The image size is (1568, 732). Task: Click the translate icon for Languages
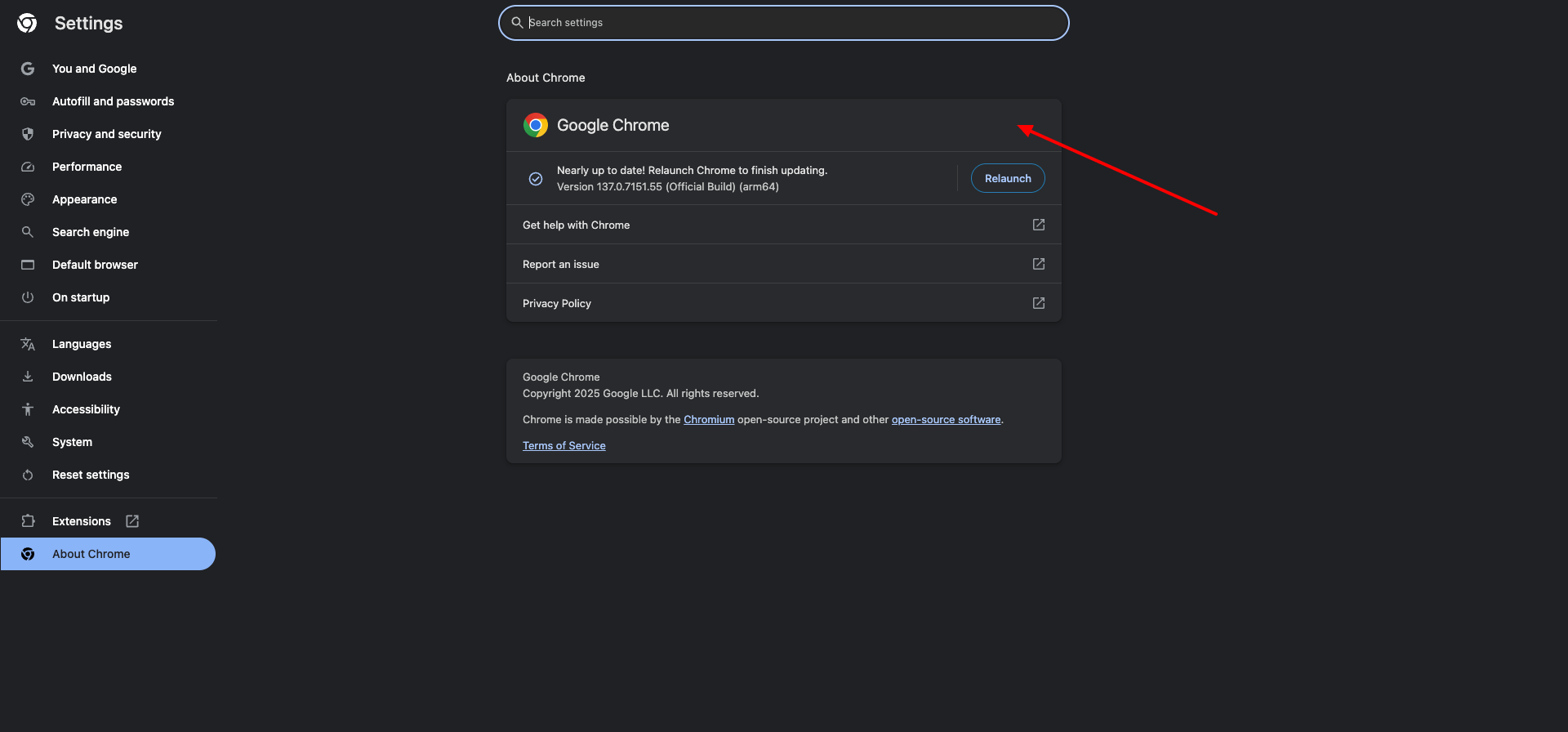coord(28,344)
